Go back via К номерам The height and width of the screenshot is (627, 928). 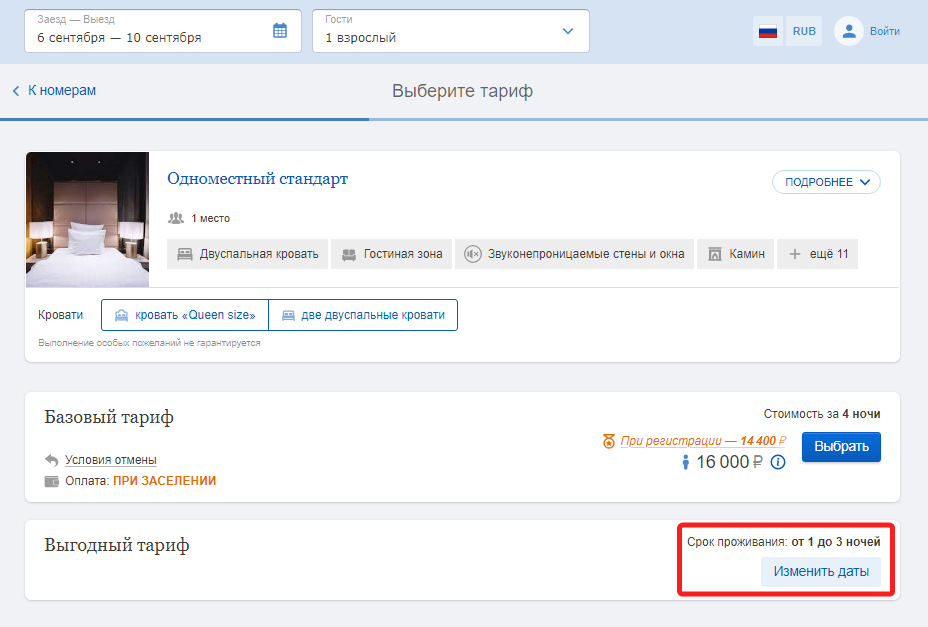pyautogui.click(x=54, y=91)
